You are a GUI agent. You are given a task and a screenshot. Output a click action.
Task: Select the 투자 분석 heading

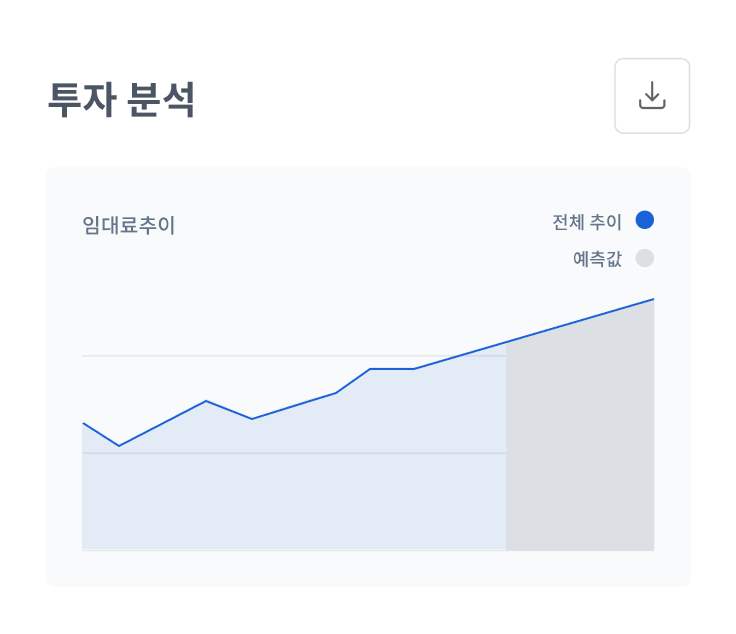(x=121, y=100)
